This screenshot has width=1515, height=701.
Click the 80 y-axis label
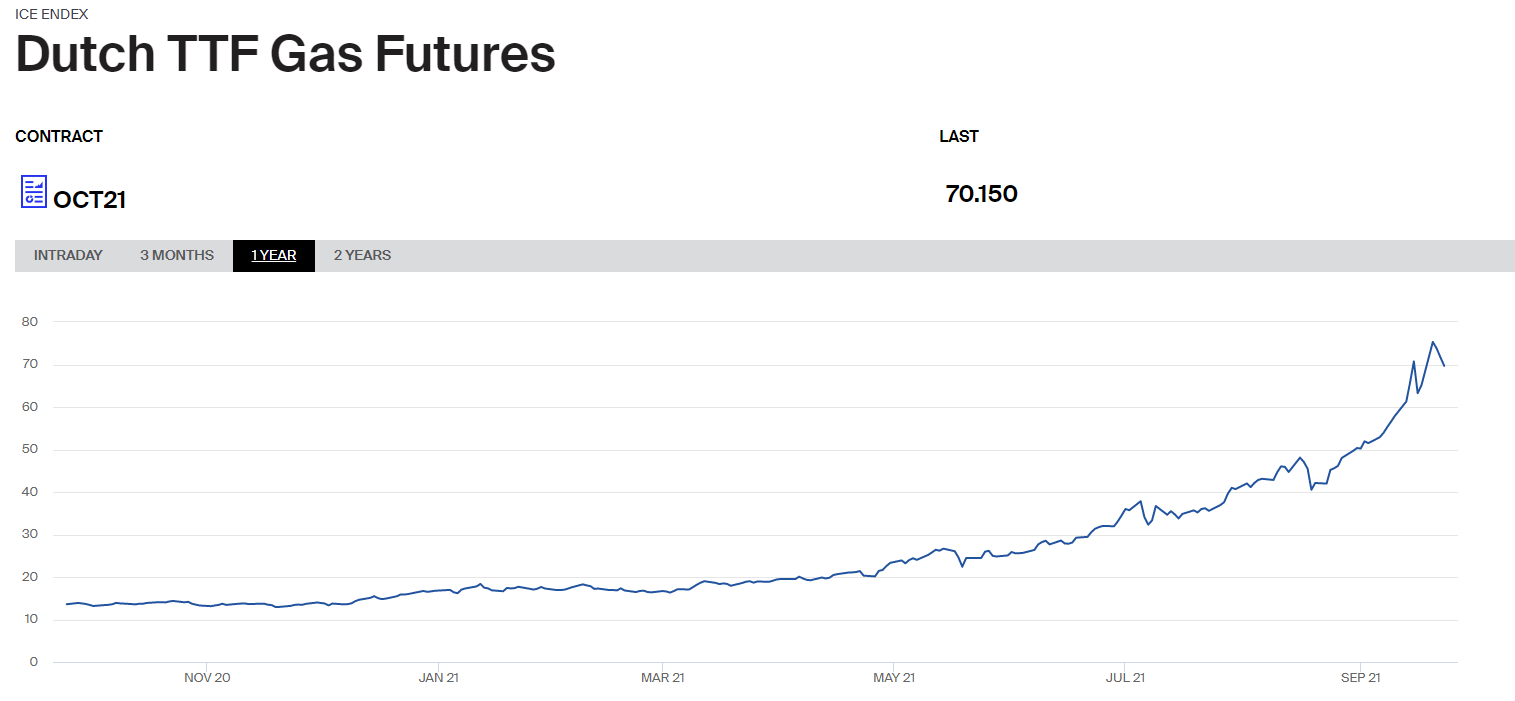(30, 322)
